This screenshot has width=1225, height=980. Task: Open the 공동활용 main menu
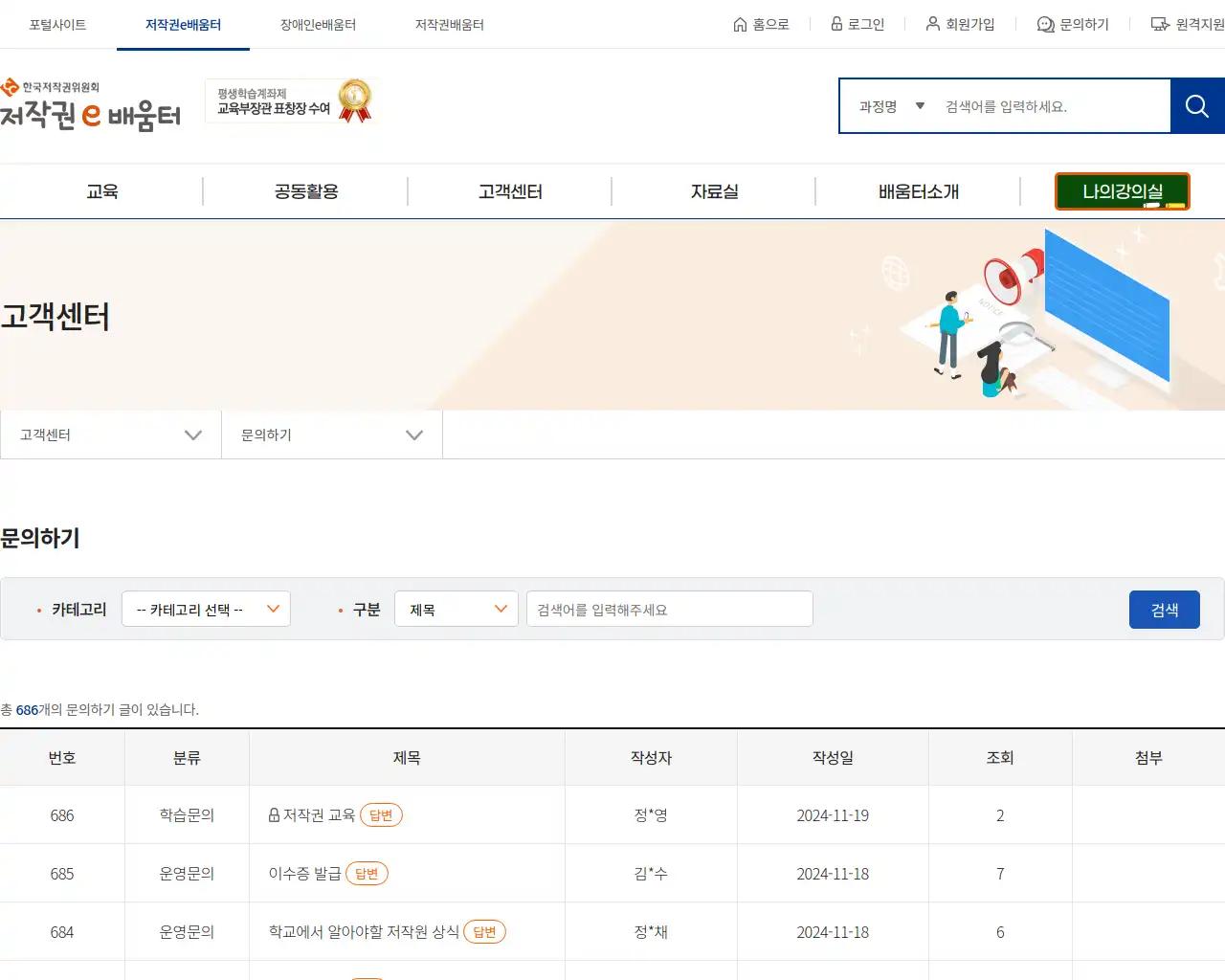point(306,191)
